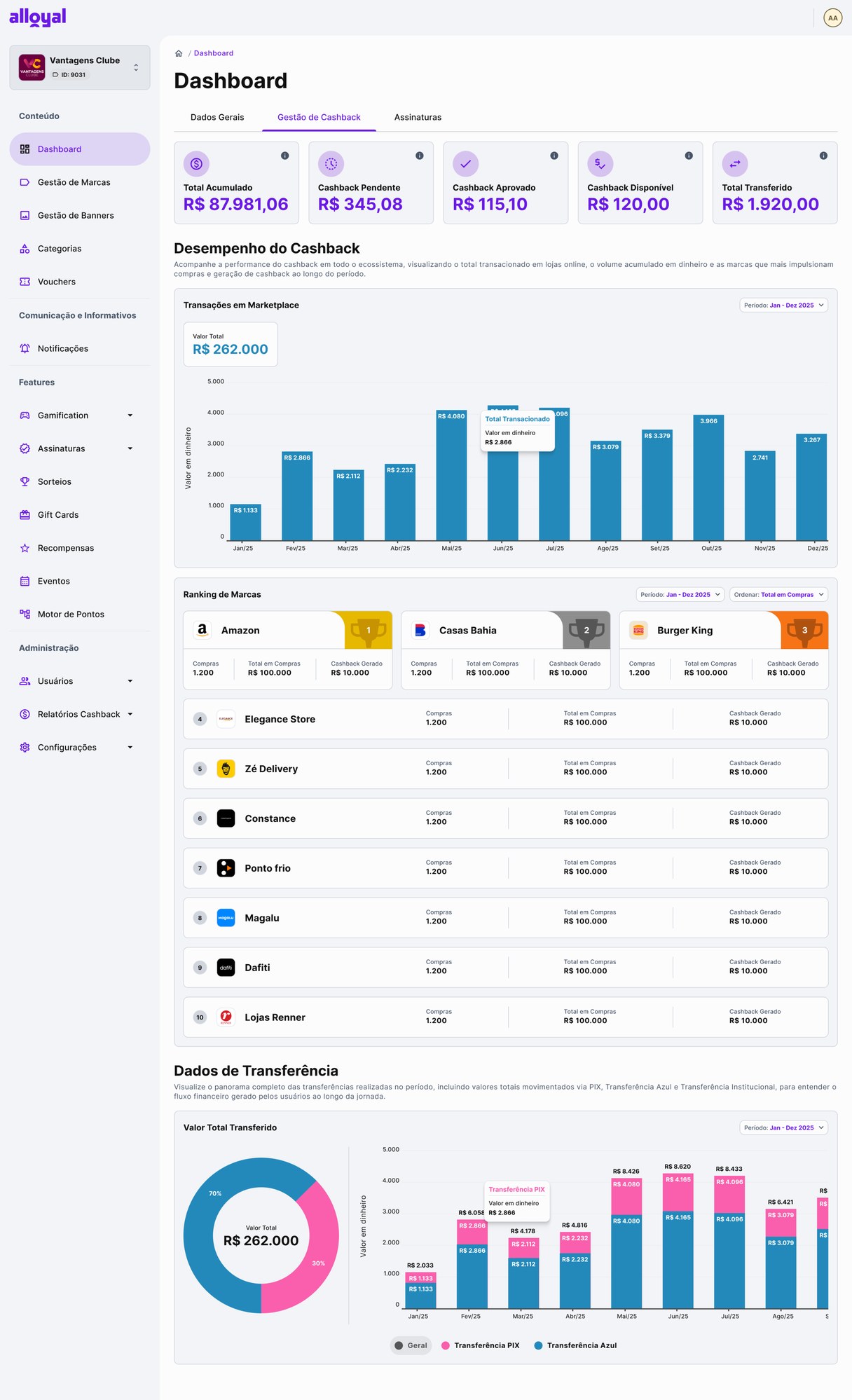Click the Amazon brand logo in ranking

click(202, 630)
